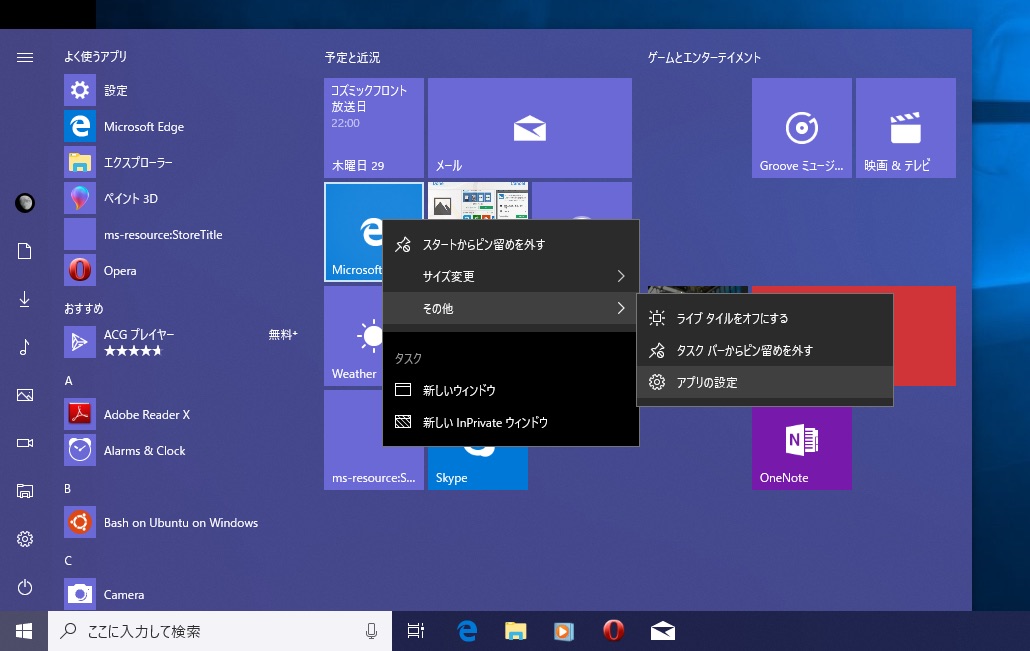The height and width of the screenshot is (651, 1030).
Task: Launch ペイント 3D from the app list
Action: 181,198
